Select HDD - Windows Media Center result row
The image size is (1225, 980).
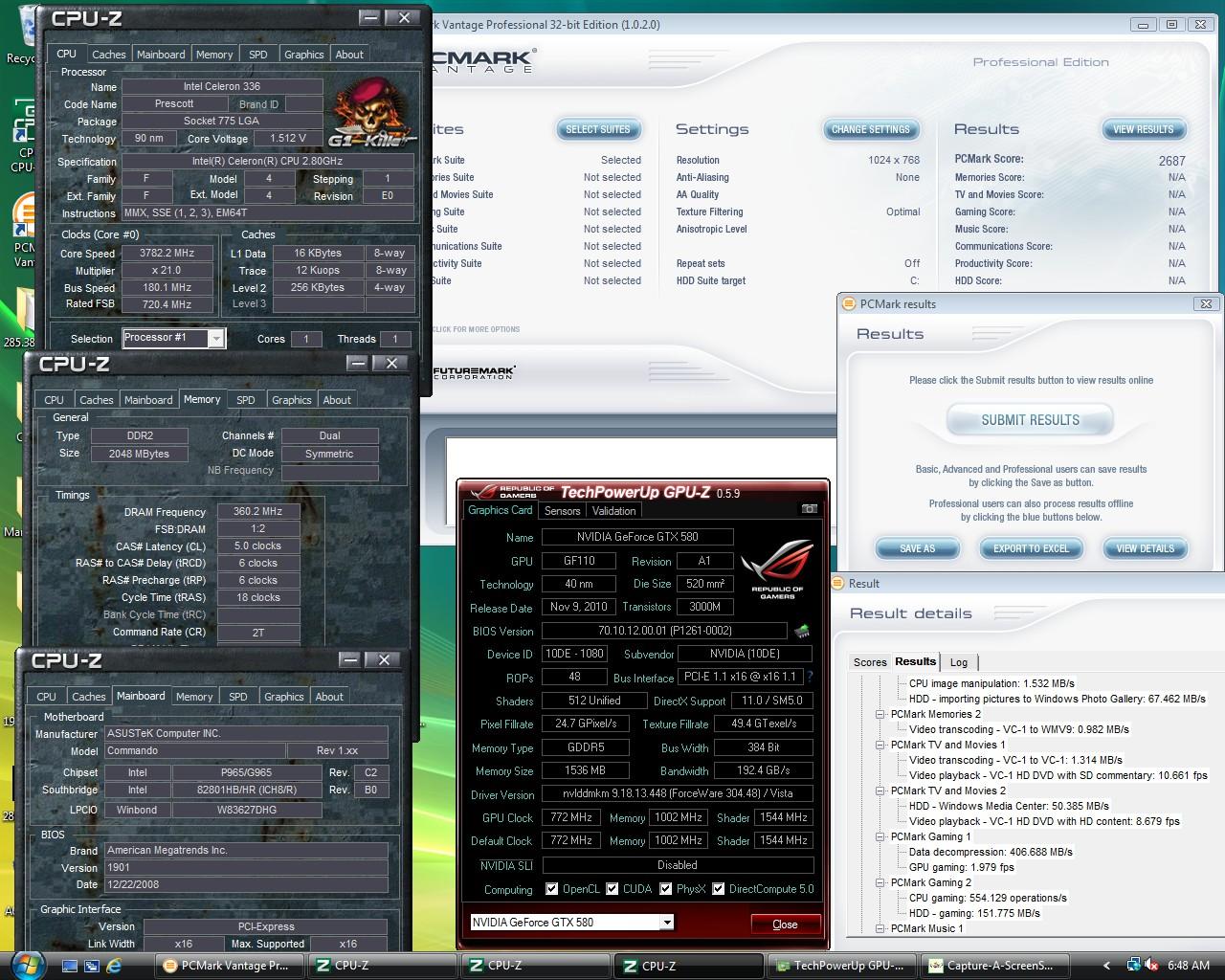[1009, 806]
